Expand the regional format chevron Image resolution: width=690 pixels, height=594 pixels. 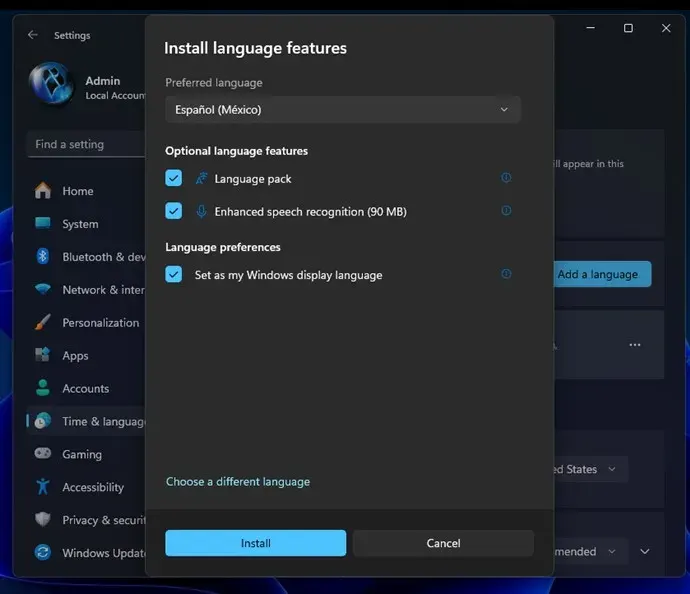tap(645, 551)
